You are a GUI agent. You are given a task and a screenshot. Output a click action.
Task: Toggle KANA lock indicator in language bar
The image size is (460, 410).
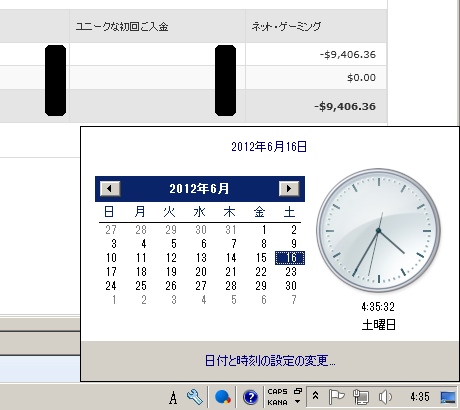click(277, 402)
